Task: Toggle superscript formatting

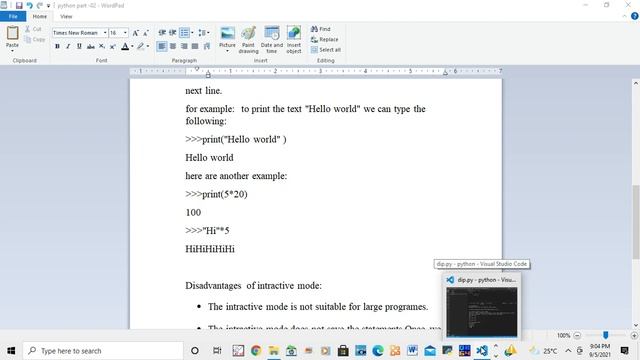Action: tap(113, 46)
